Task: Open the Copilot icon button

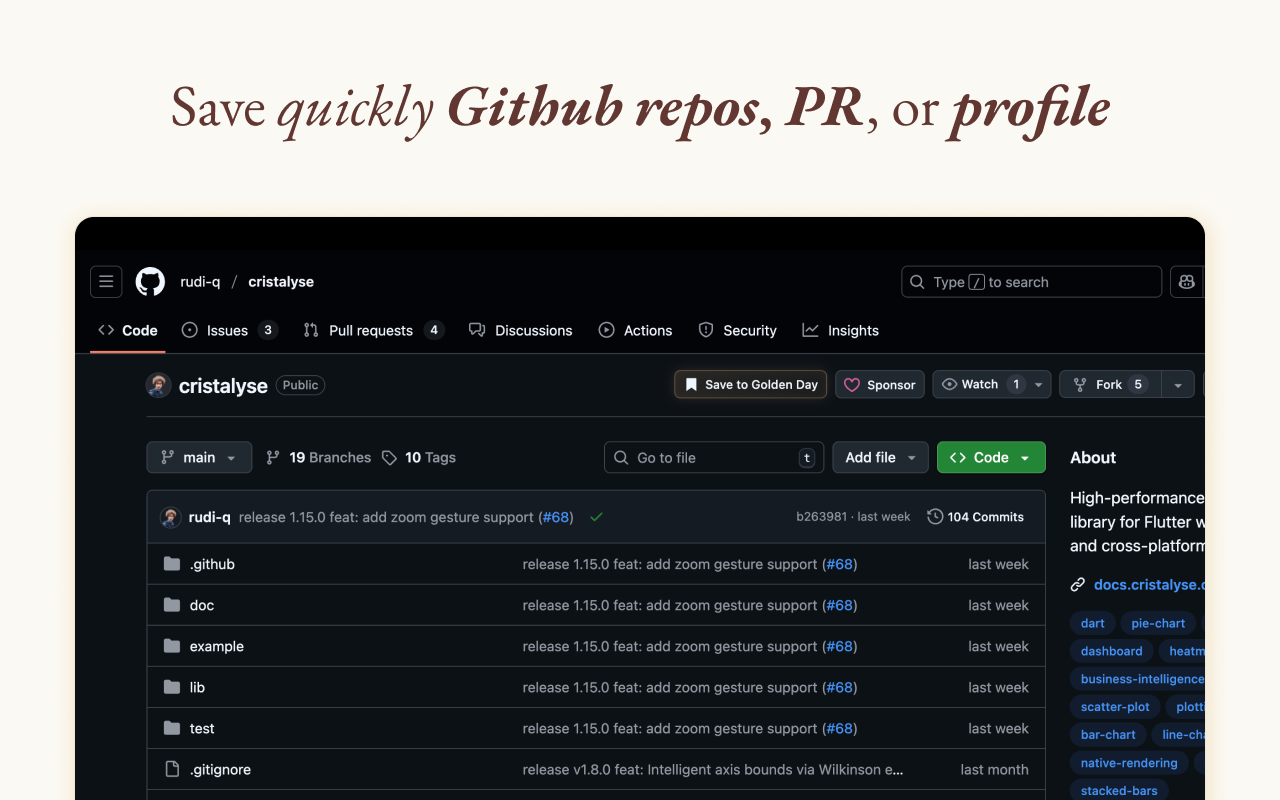Action: click(x=1187, y=282)
